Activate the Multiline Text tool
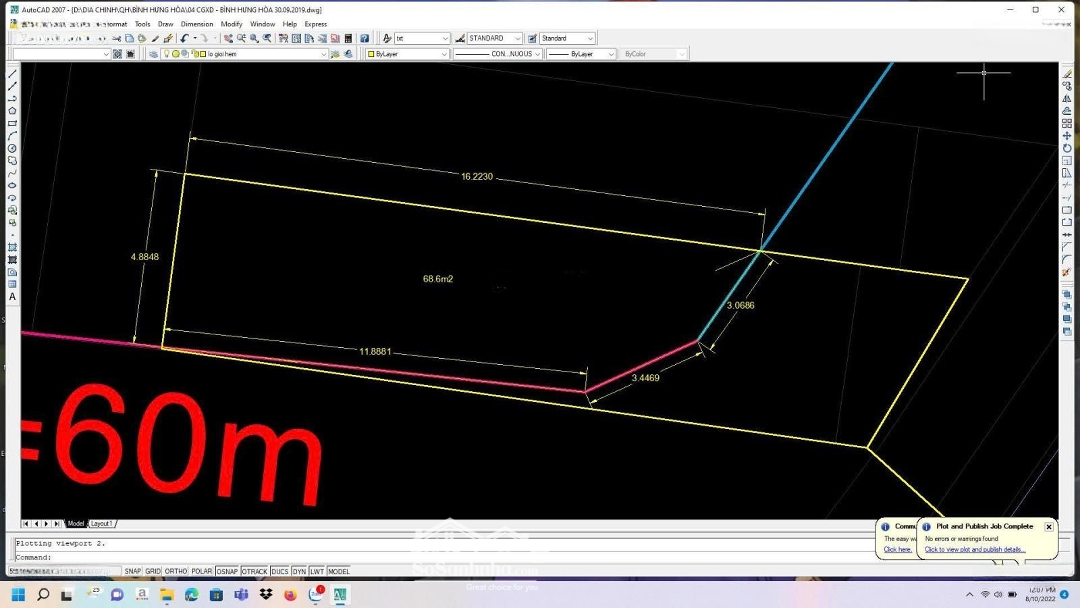This screenshot has height=608, width=1080. coord(12,296)
